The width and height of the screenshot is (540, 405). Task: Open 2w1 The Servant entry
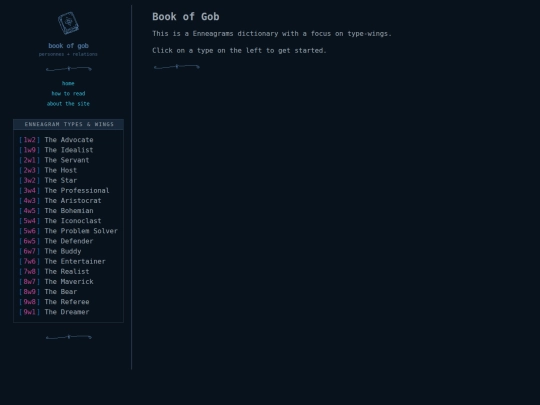54,160
